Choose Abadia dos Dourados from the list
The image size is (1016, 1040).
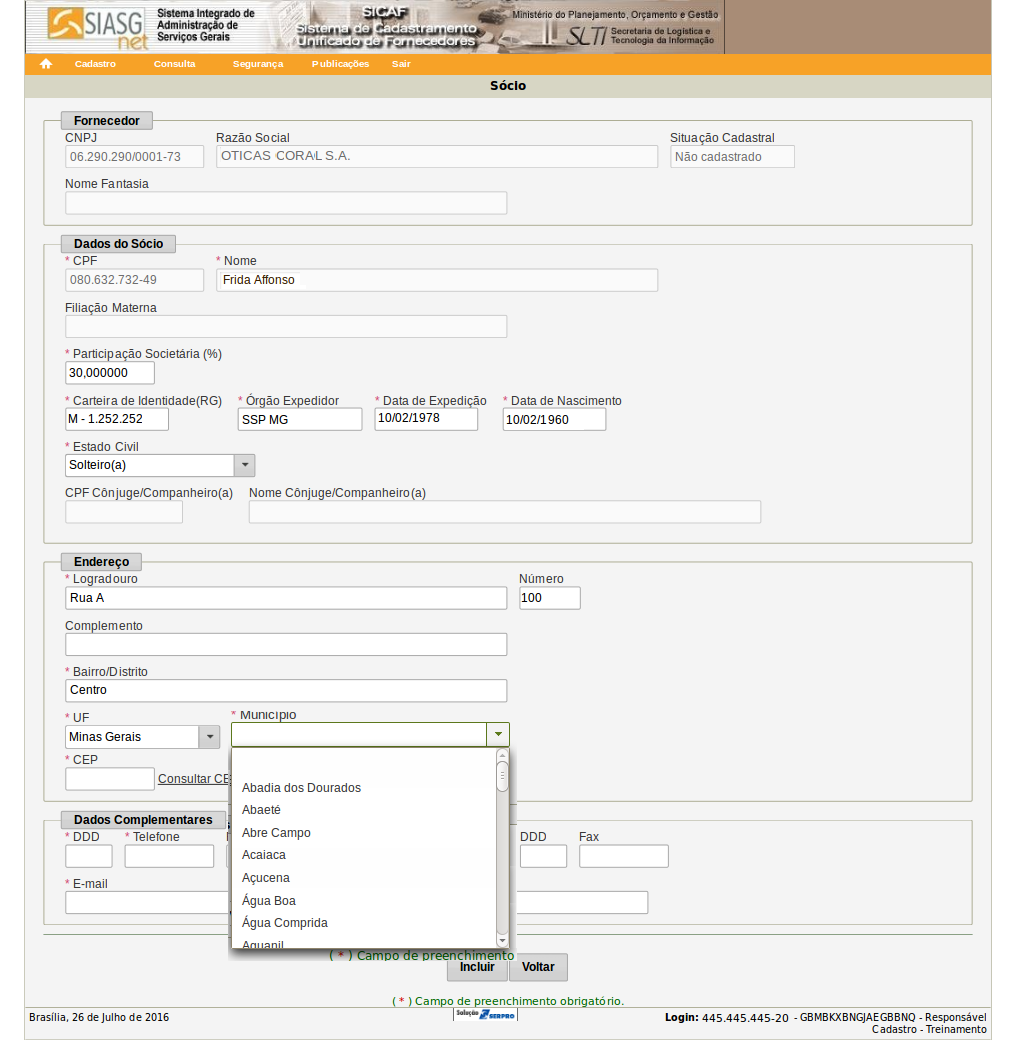(x=302, y=787)
